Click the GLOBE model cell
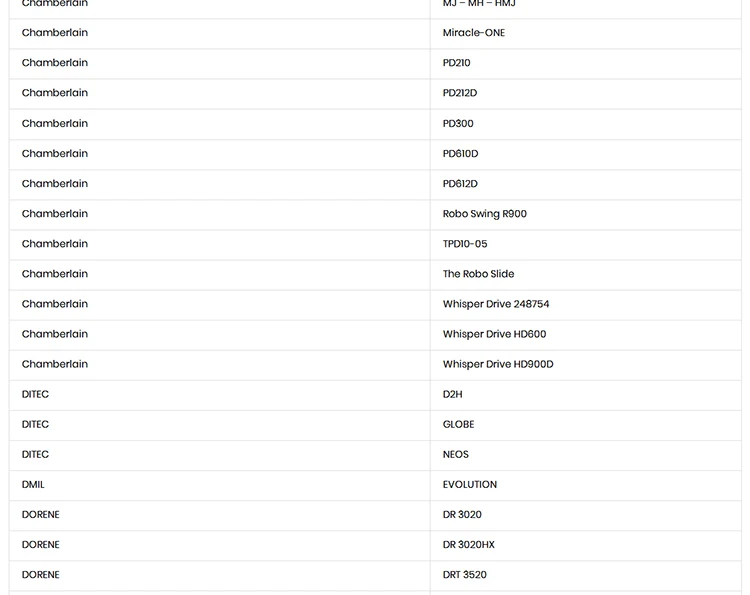Viewport: 750px width, 595px height. tap(585, 425)
